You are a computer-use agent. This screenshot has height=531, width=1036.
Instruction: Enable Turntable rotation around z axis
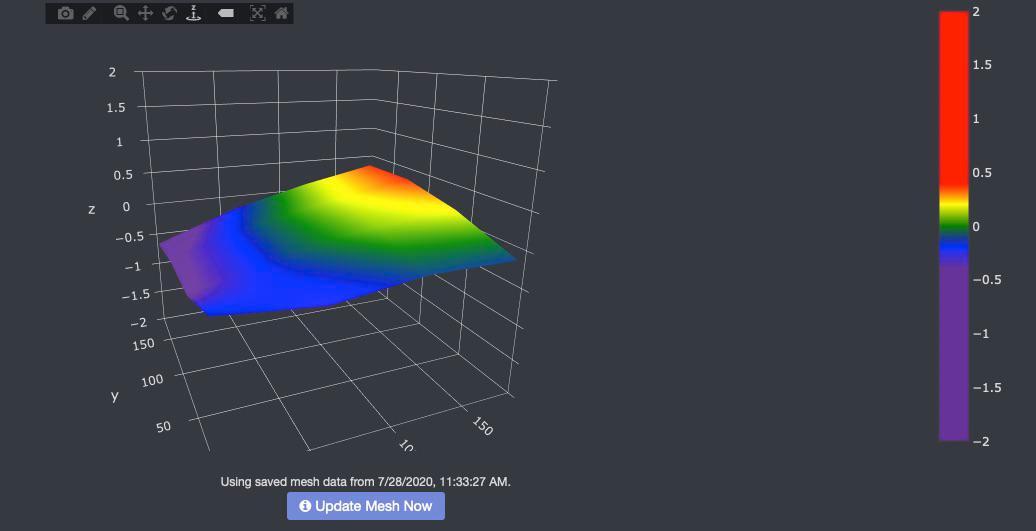(x=194, y=13)
